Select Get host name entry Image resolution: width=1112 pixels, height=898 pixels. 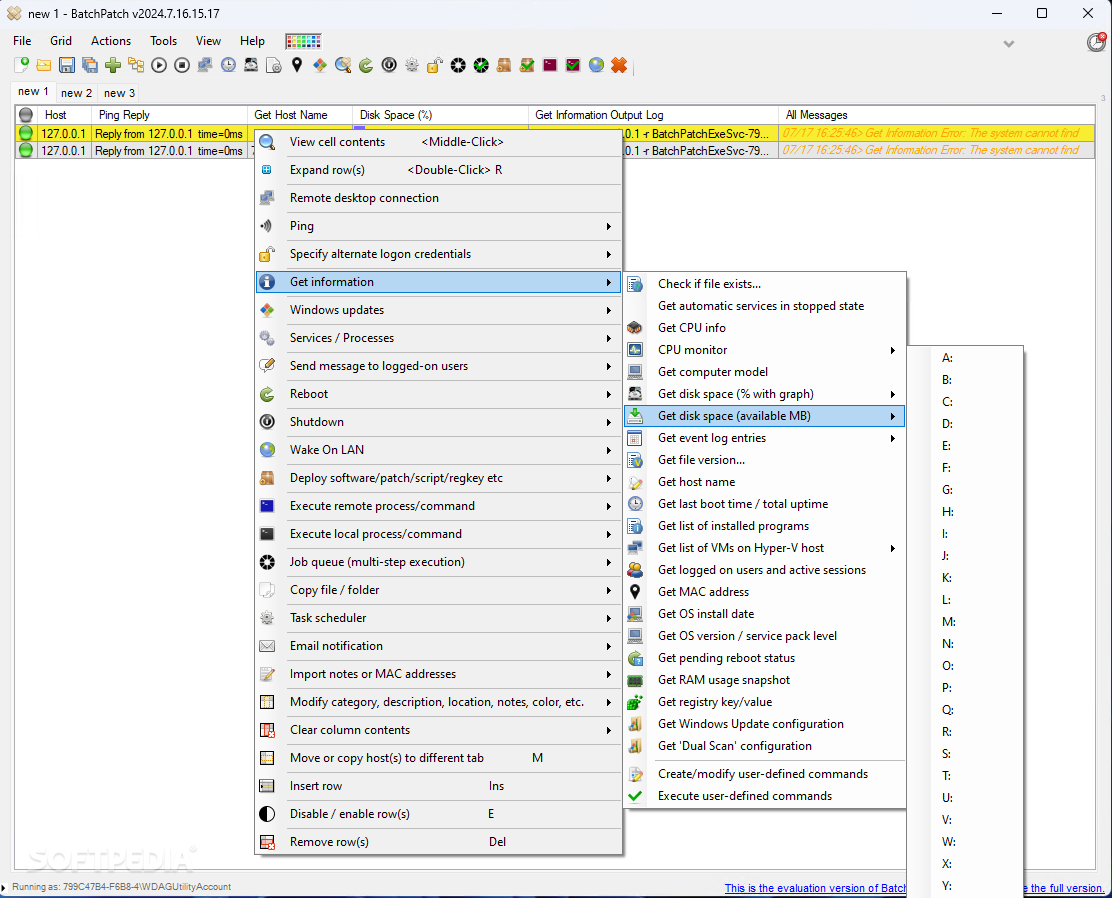click(764, 482)
